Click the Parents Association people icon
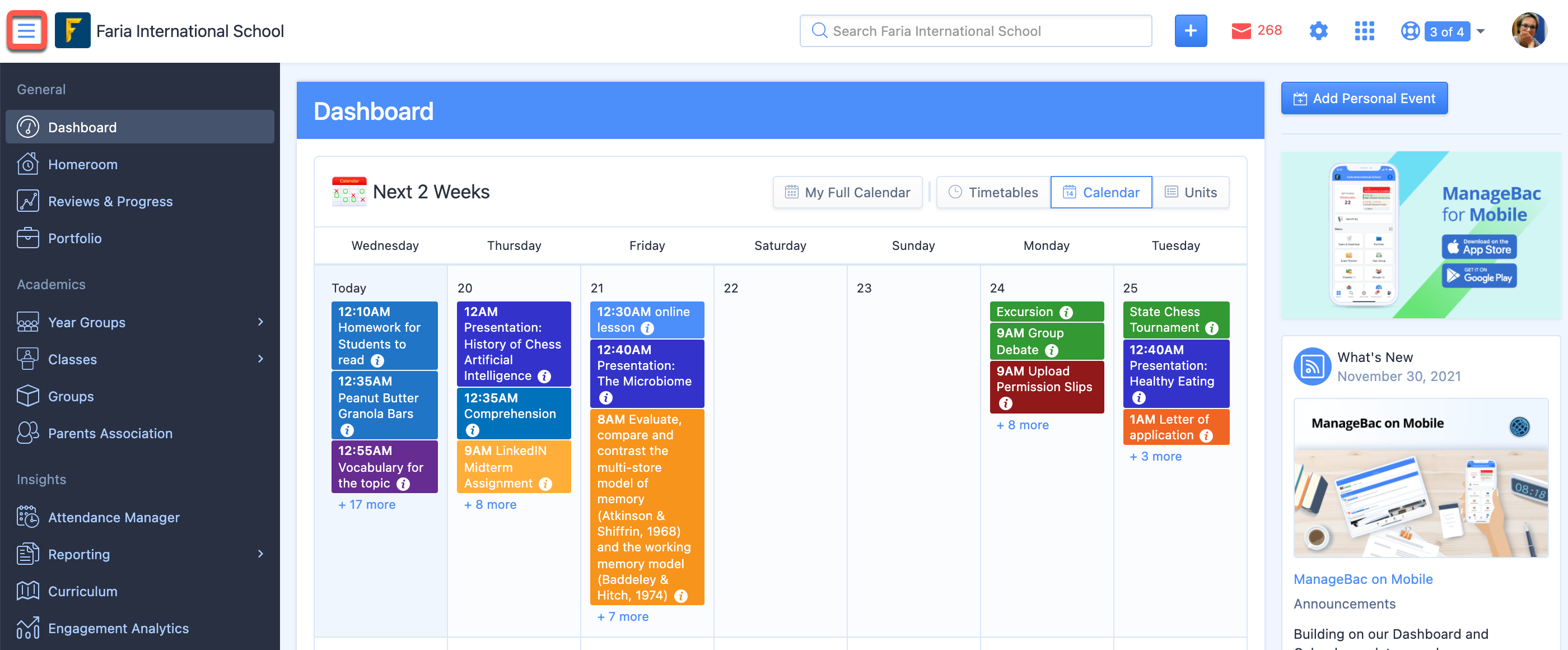 coord(27,433)
